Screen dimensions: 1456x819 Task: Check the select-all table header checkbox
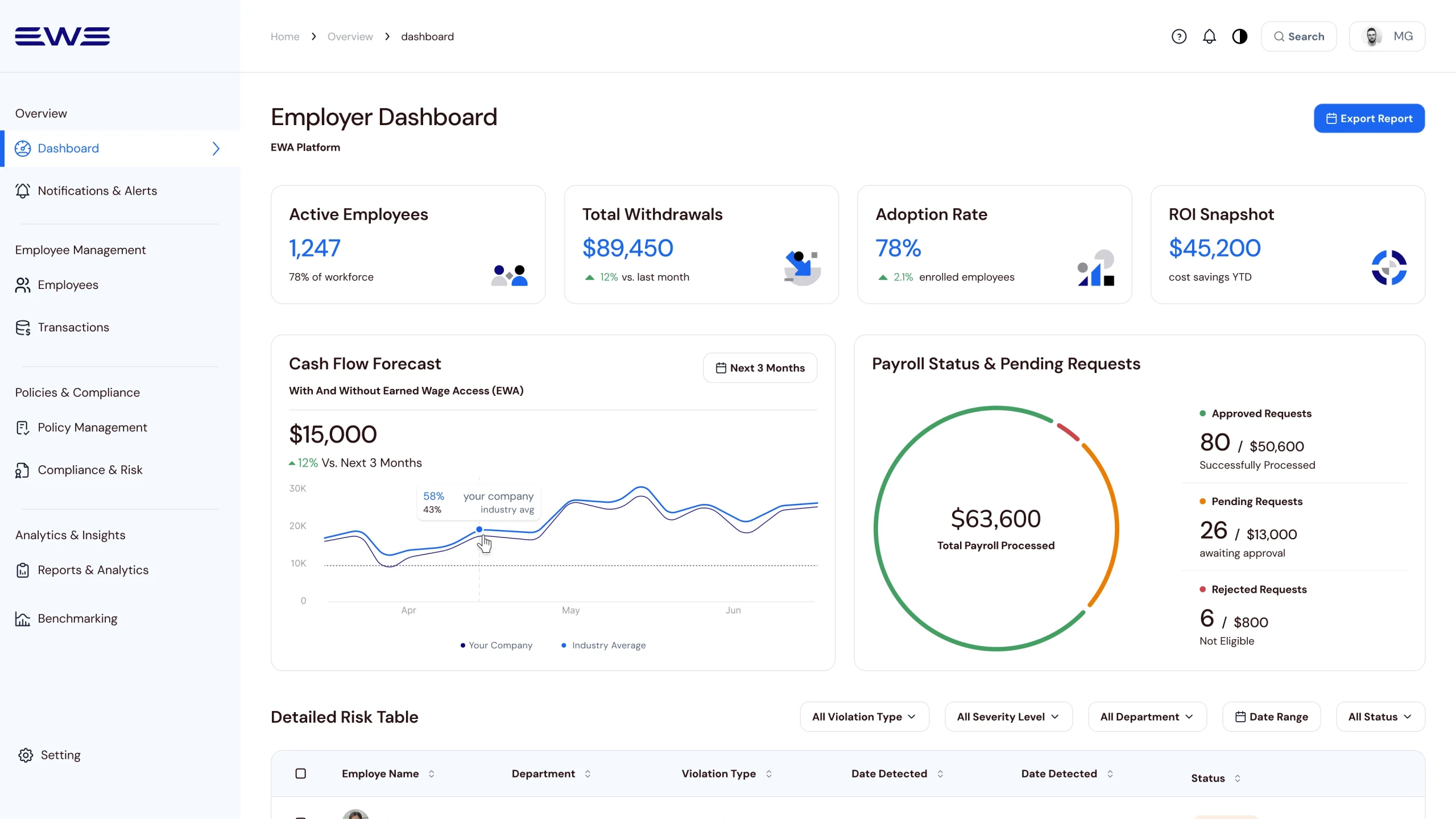(301, 773)
